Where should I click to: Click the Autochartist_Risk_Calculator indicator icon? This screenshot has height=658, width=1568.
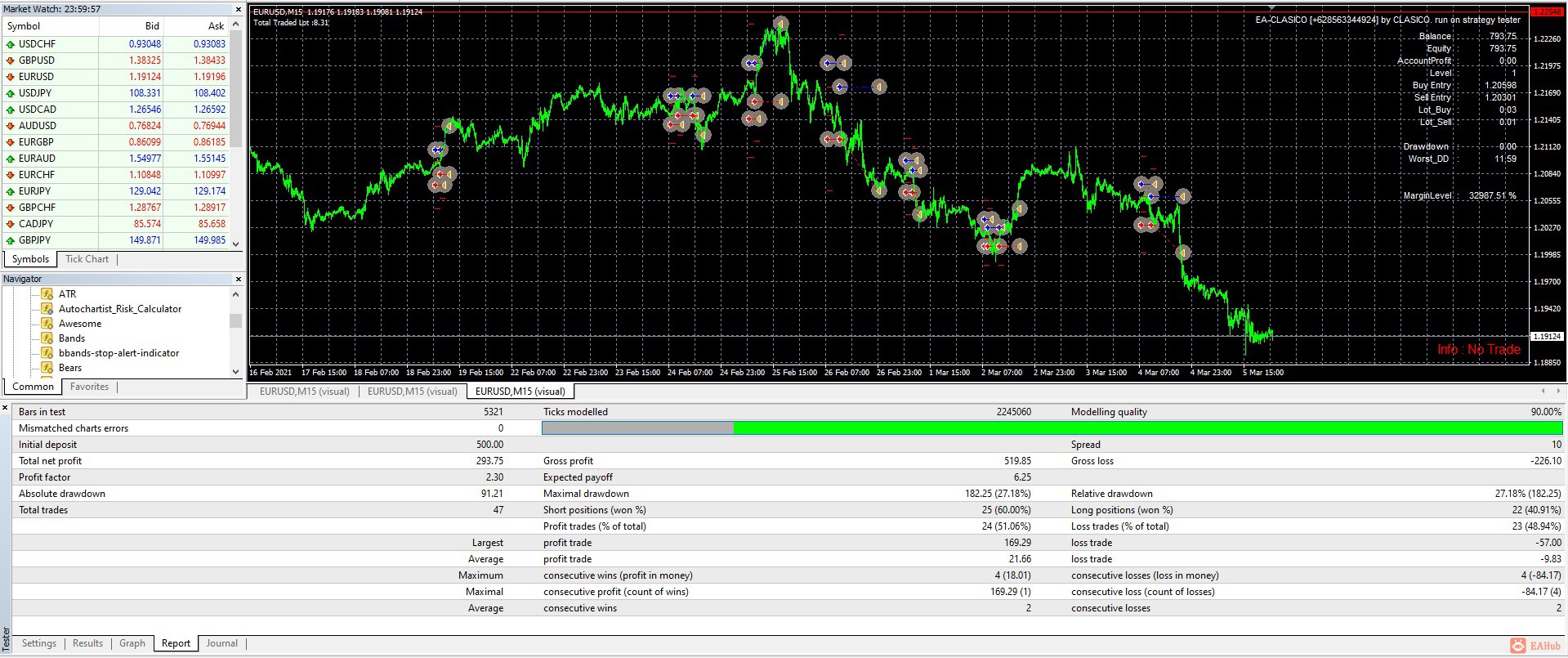pos(47,309)
